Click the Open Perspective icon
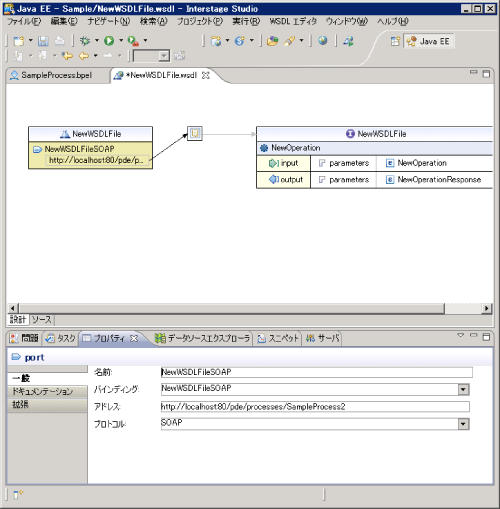This screenshot has width=500, height=509. [395, 41]
